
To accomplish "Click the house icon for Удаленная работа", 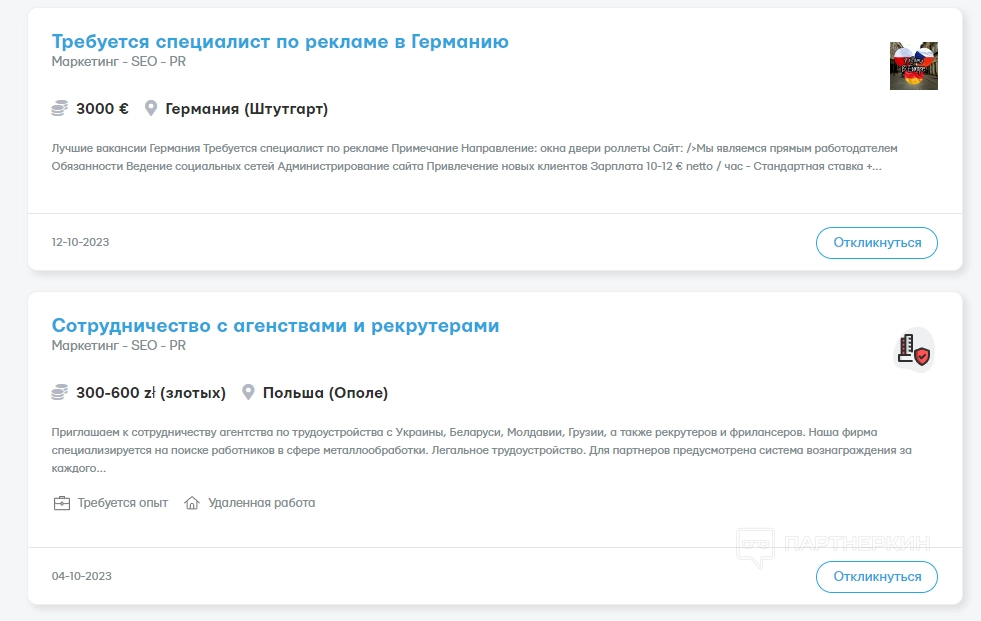I will tap(192, 503).
